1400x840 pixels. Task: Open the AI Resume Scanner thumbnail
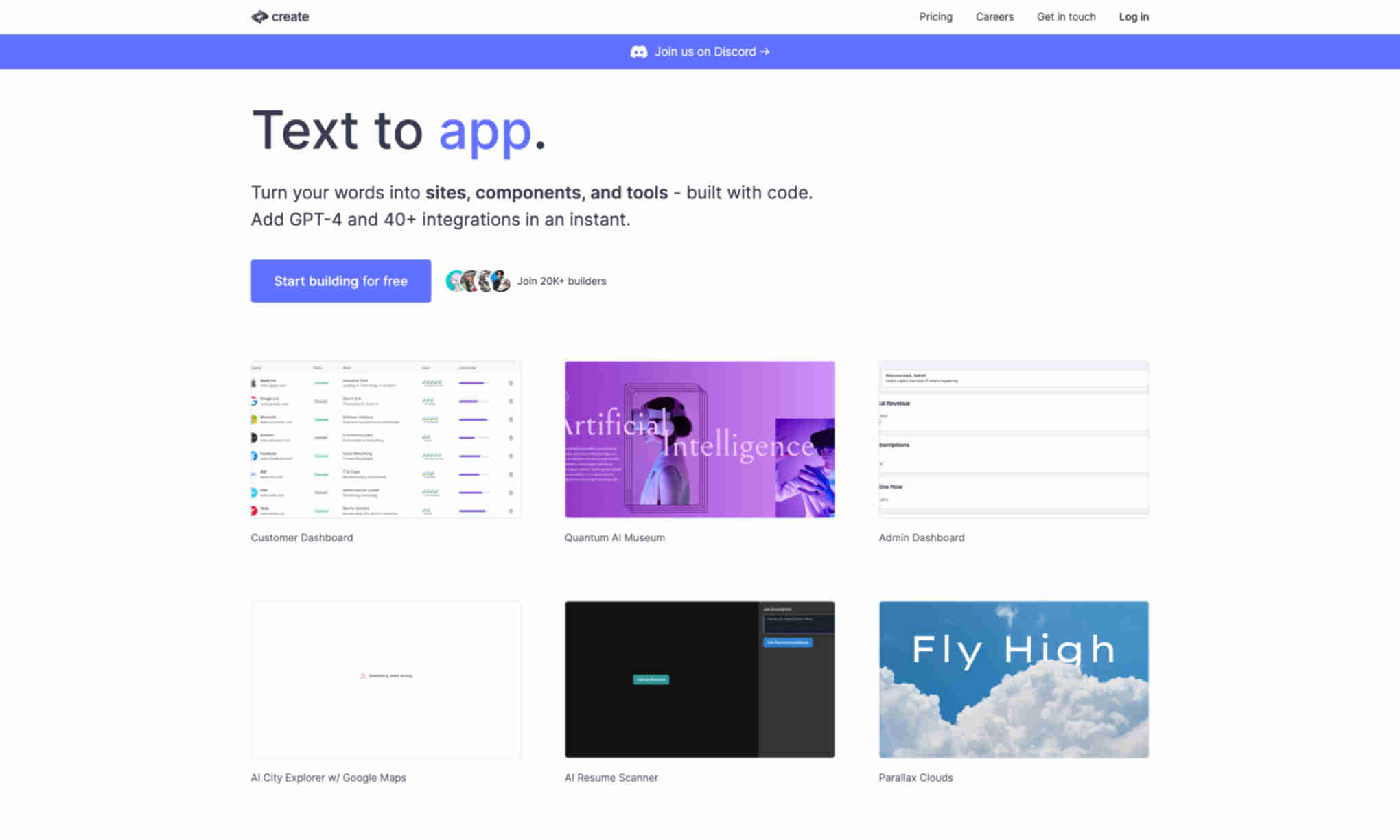coord(699,679)
